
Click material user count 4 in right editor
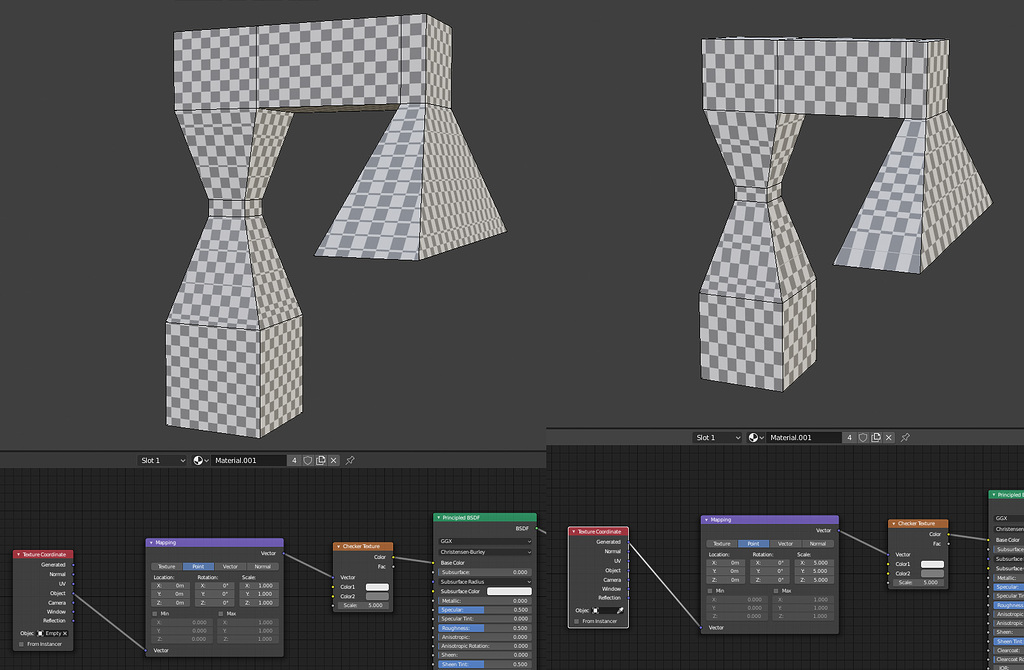tap(849, 438)
